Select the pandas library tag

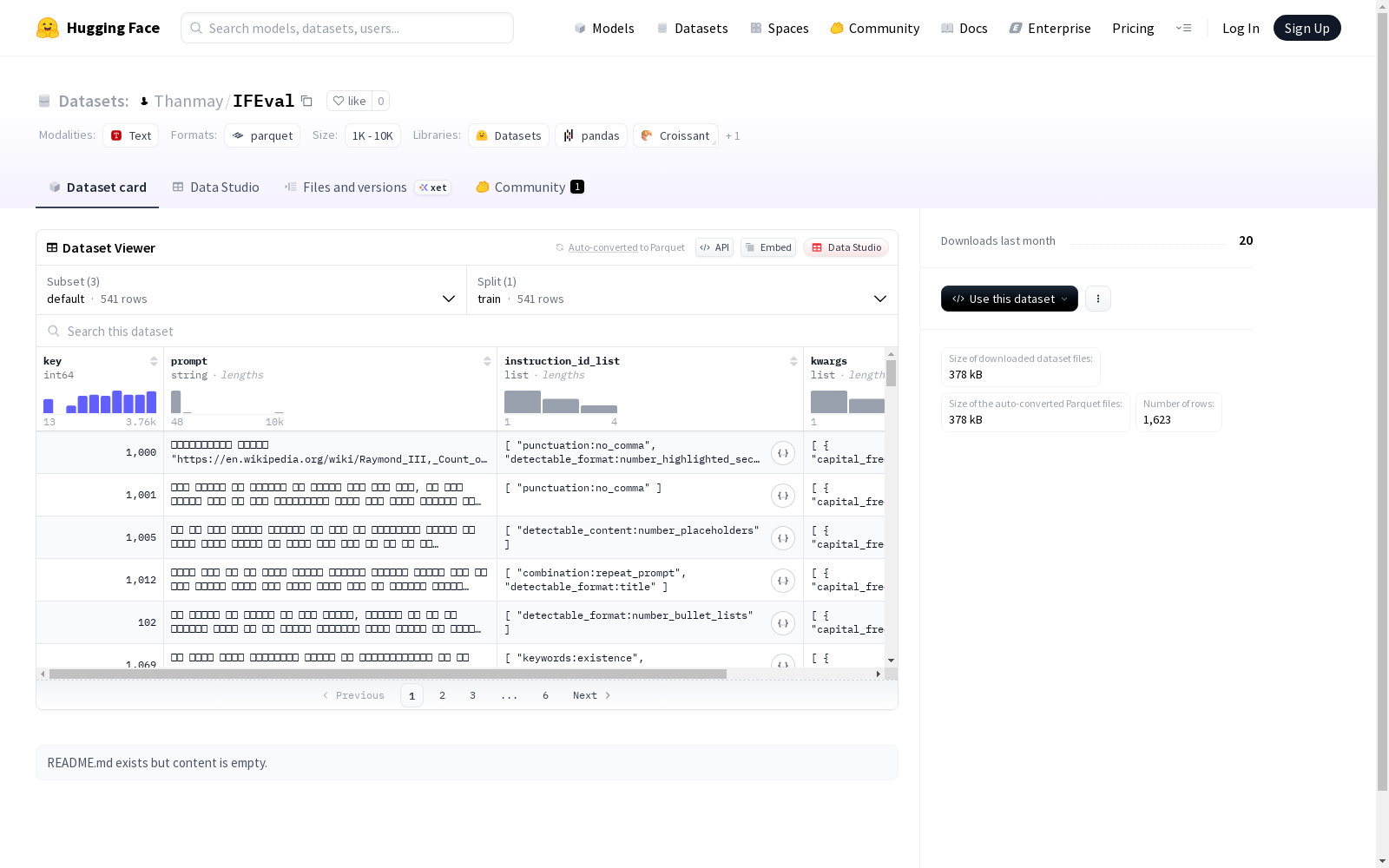click(x=591, y=135)
